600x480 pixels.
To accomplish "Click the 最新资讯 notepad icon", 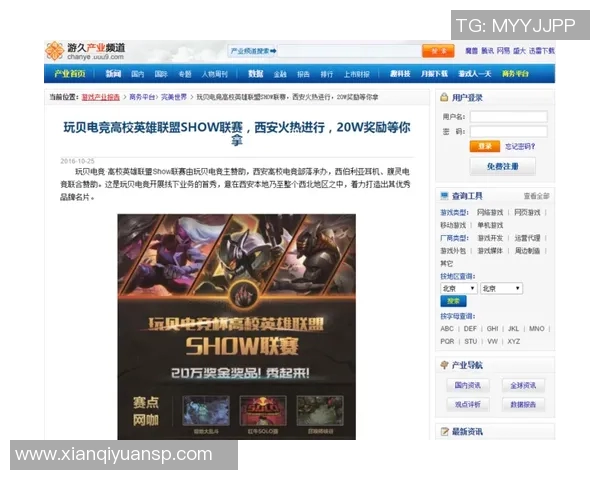I will click(444, 431).
